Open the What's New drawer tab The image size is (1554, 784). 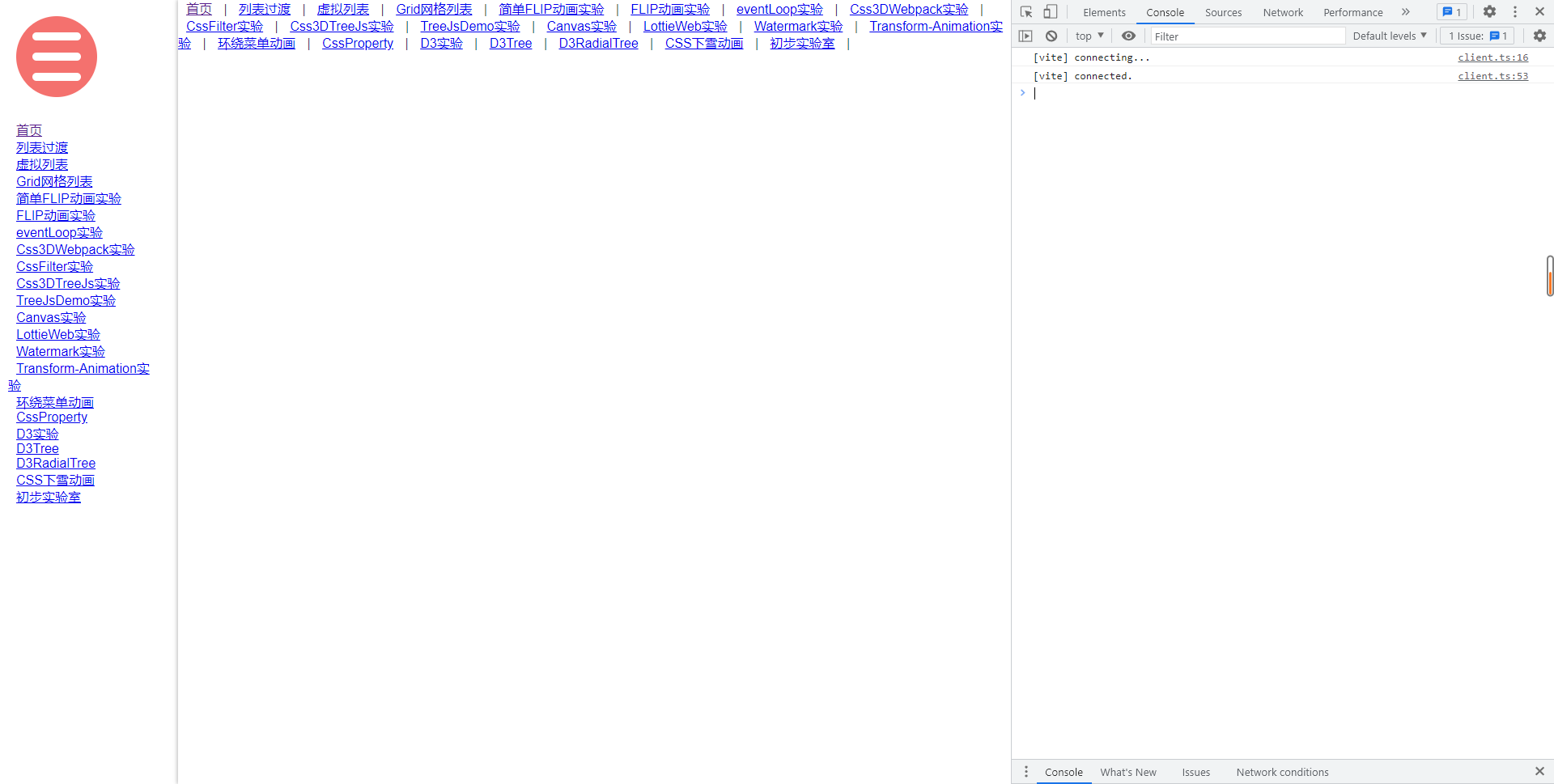[1127, 772]
